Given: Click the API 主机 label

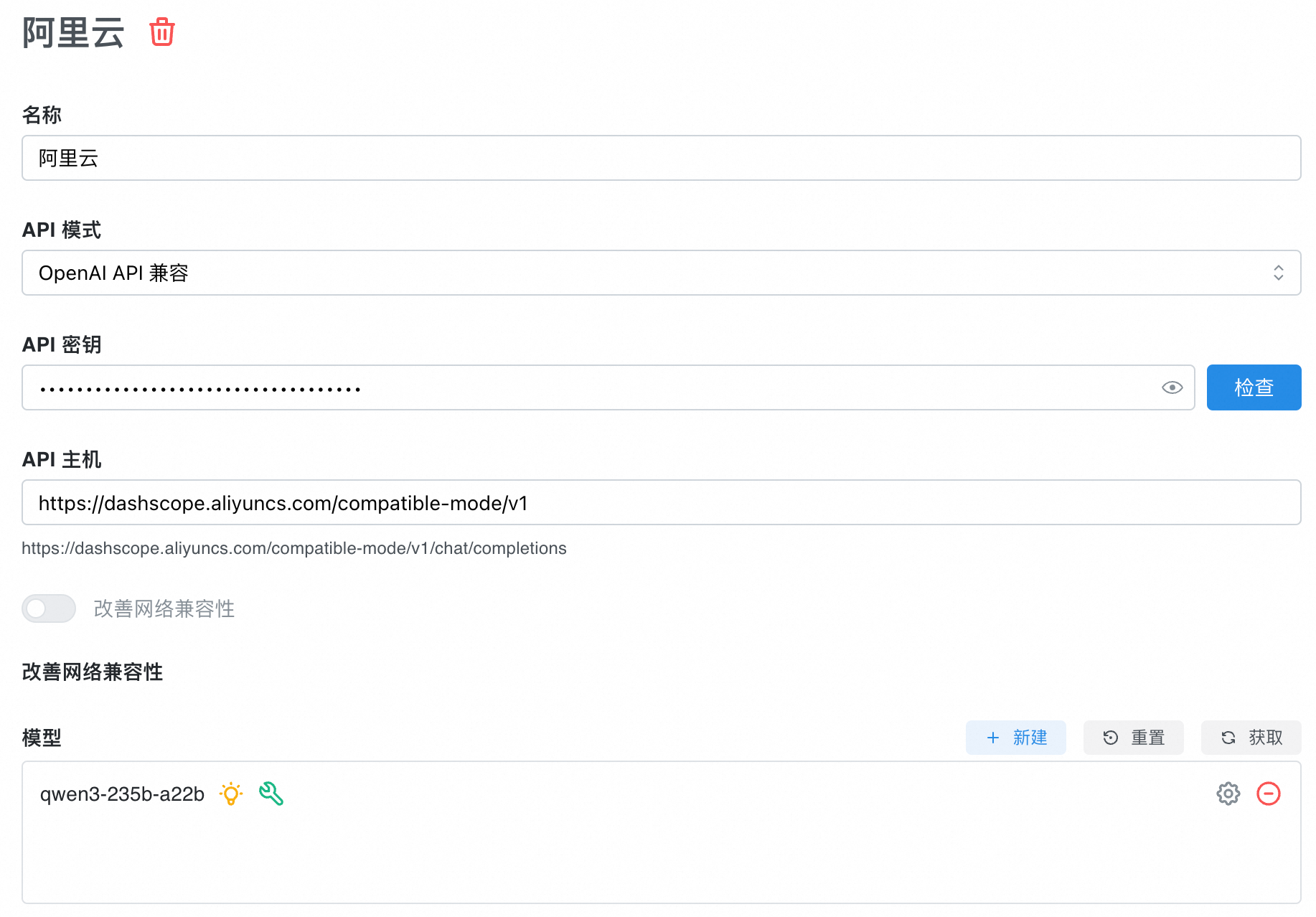Looking at the screenshot, I should (62, 459).
